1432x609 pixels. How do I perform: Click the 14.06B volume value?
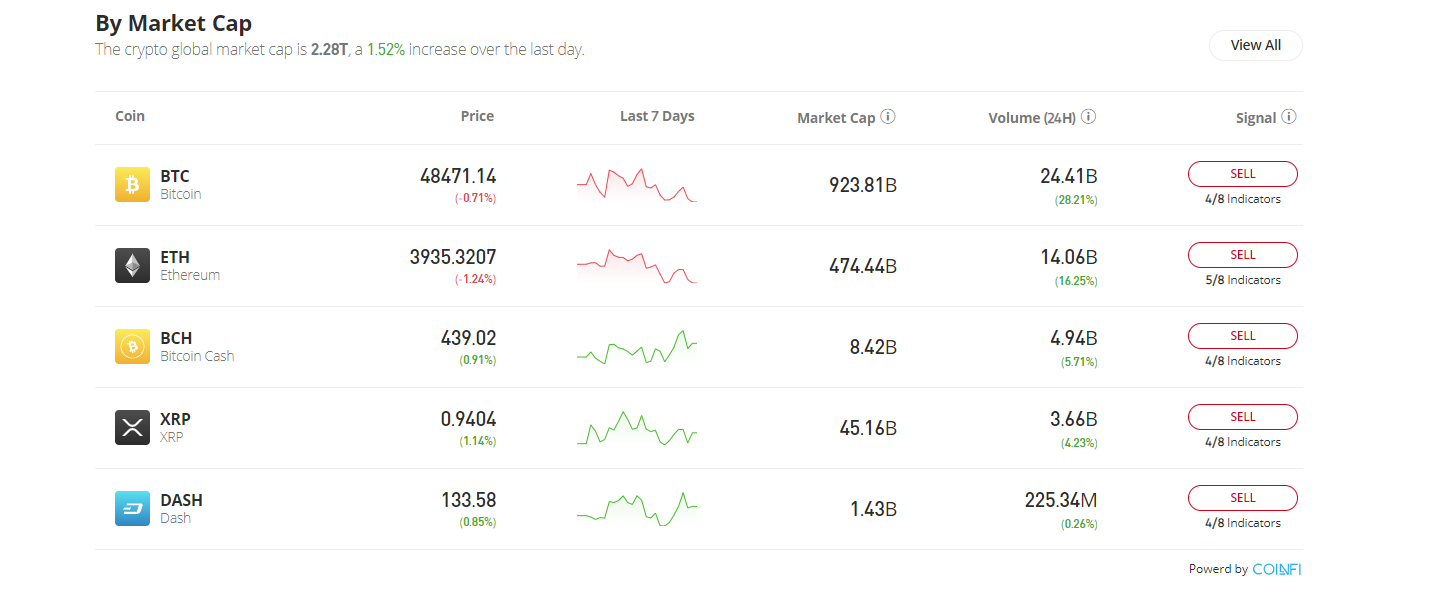1069,257
